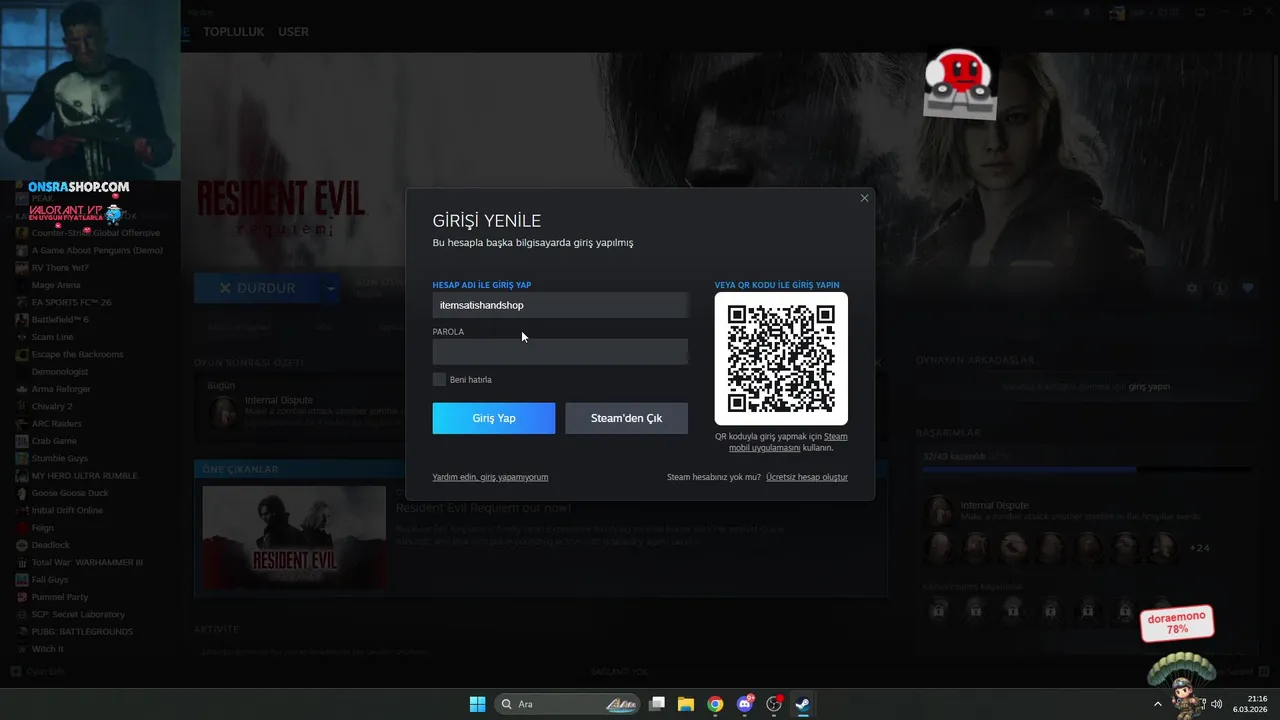Select the Scam Line game icon
This screenshot has width=1280, height=720.
tap(22, 337)
